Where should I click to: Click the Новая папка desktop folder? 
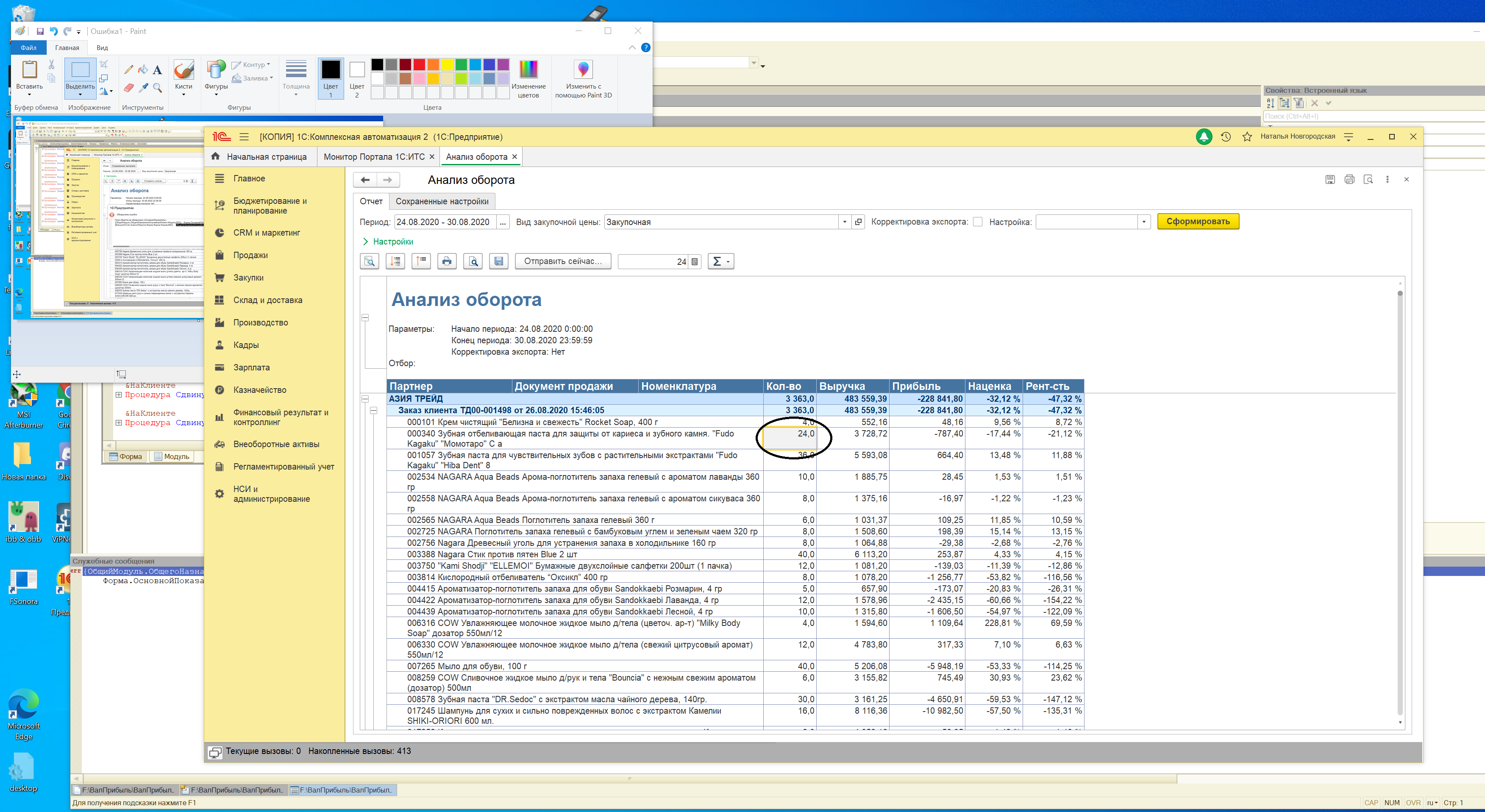tap(24, 461)
